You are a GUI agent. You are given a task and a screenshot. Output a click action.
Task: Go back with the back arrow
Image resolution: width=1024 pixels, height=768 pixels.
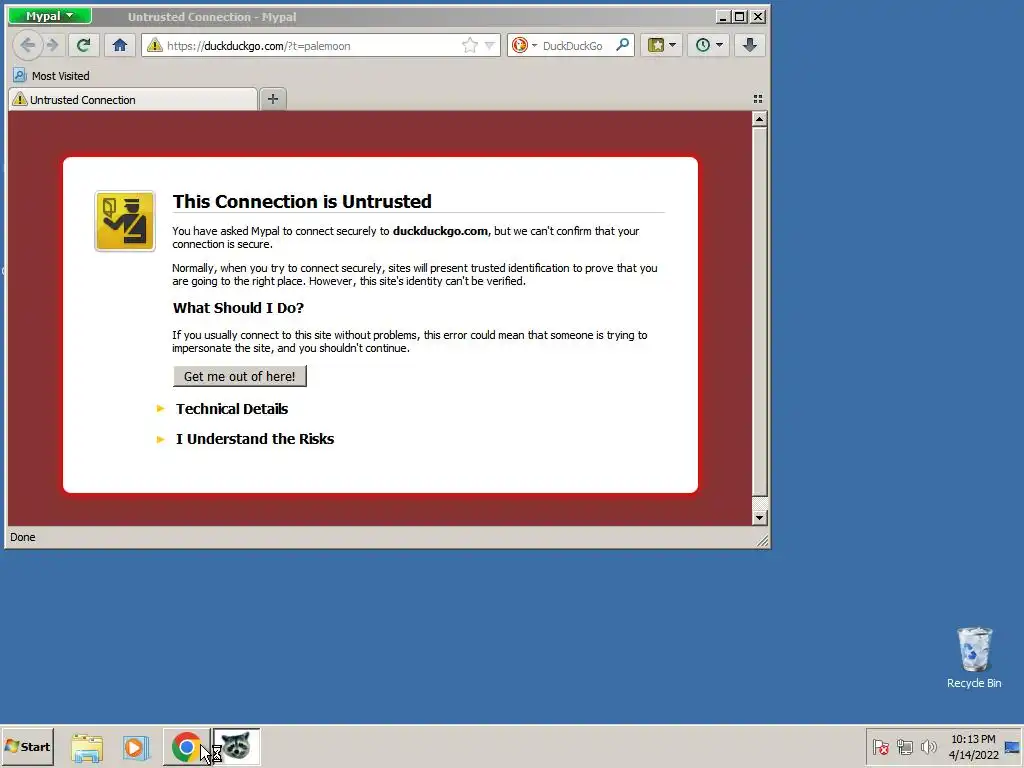click(27, 45)
